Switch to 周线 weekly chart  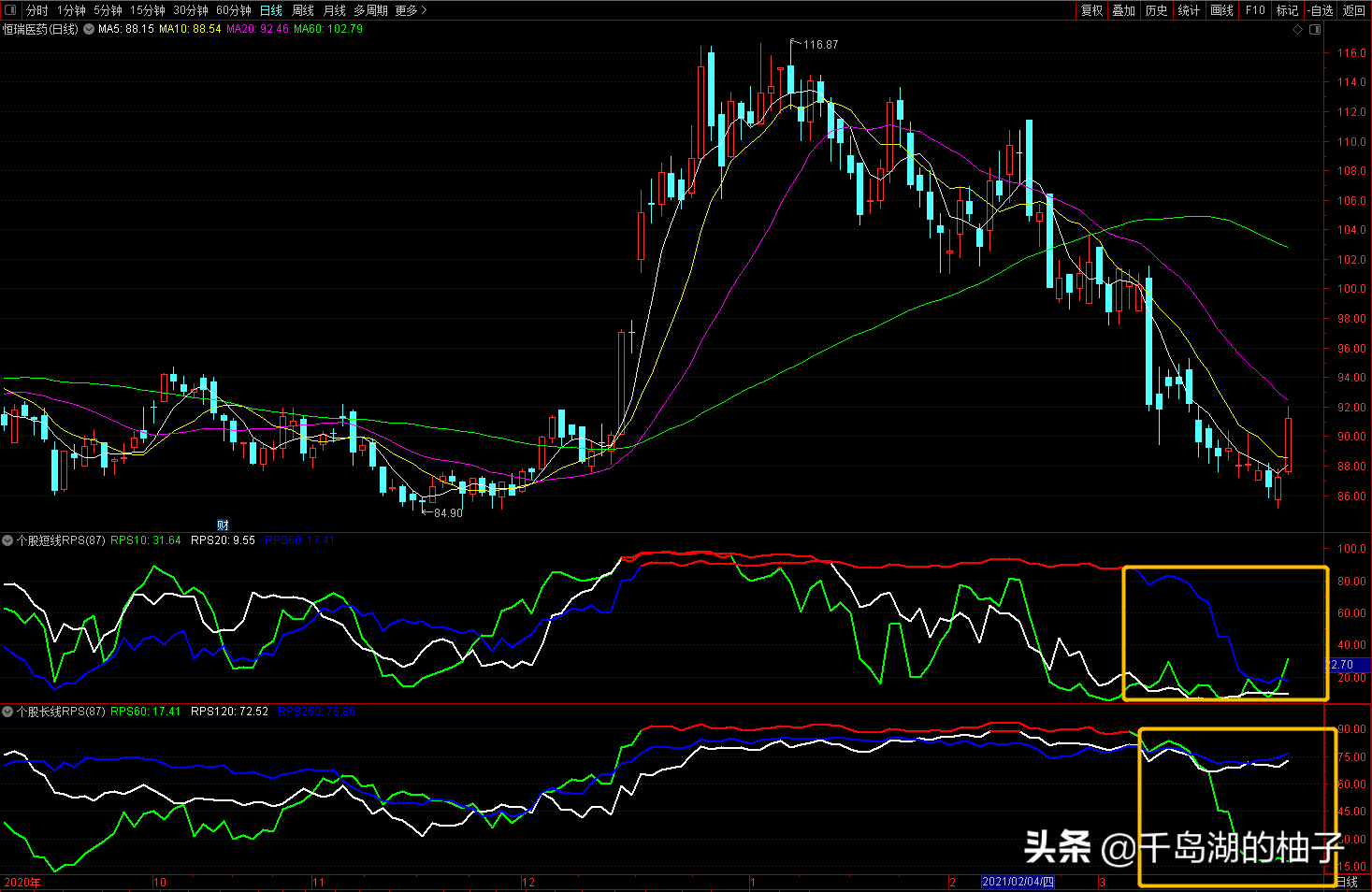(303, 10)
